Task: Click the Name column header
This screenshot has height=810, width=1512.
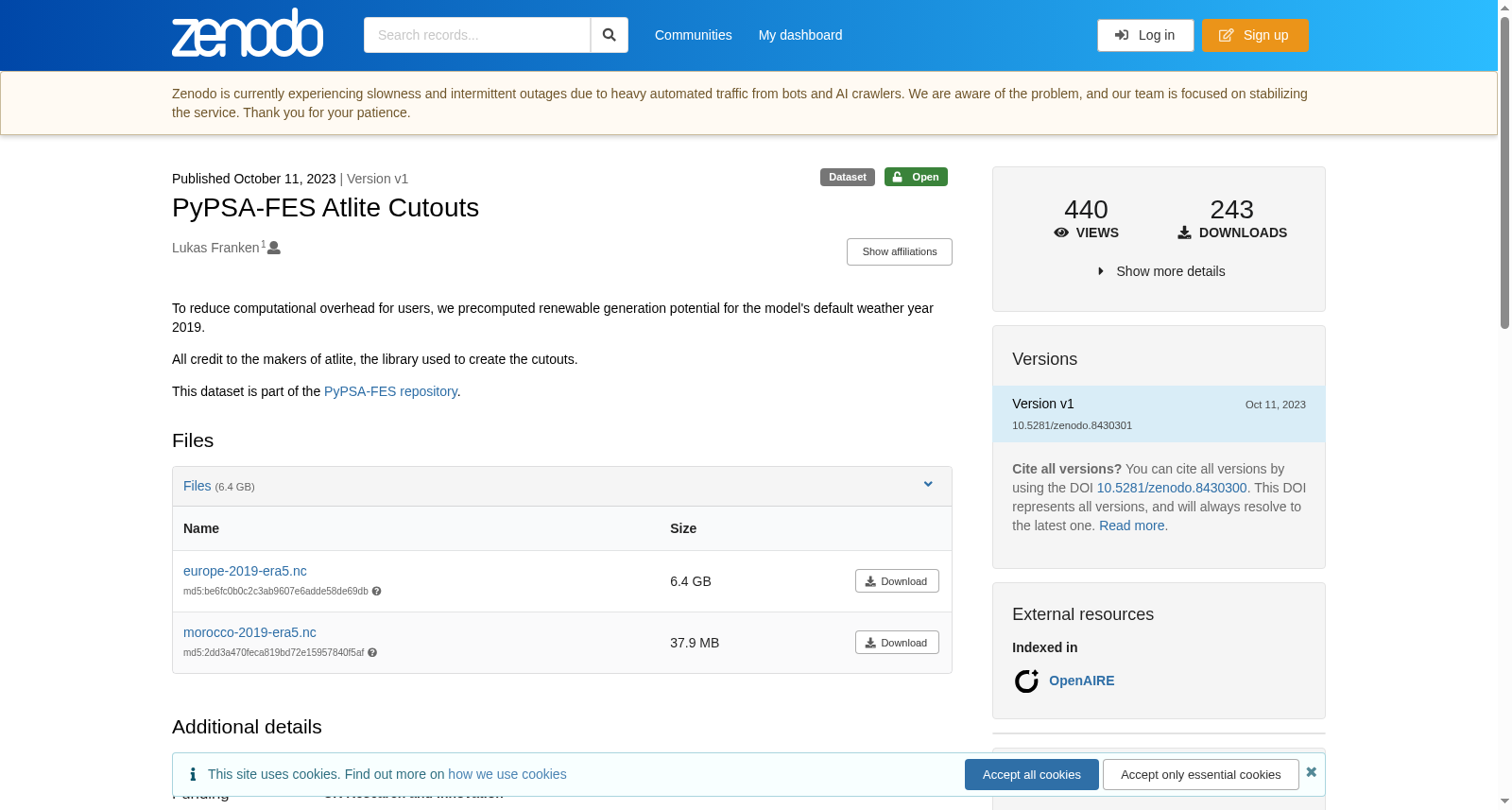Action: (x=201, y=528)
